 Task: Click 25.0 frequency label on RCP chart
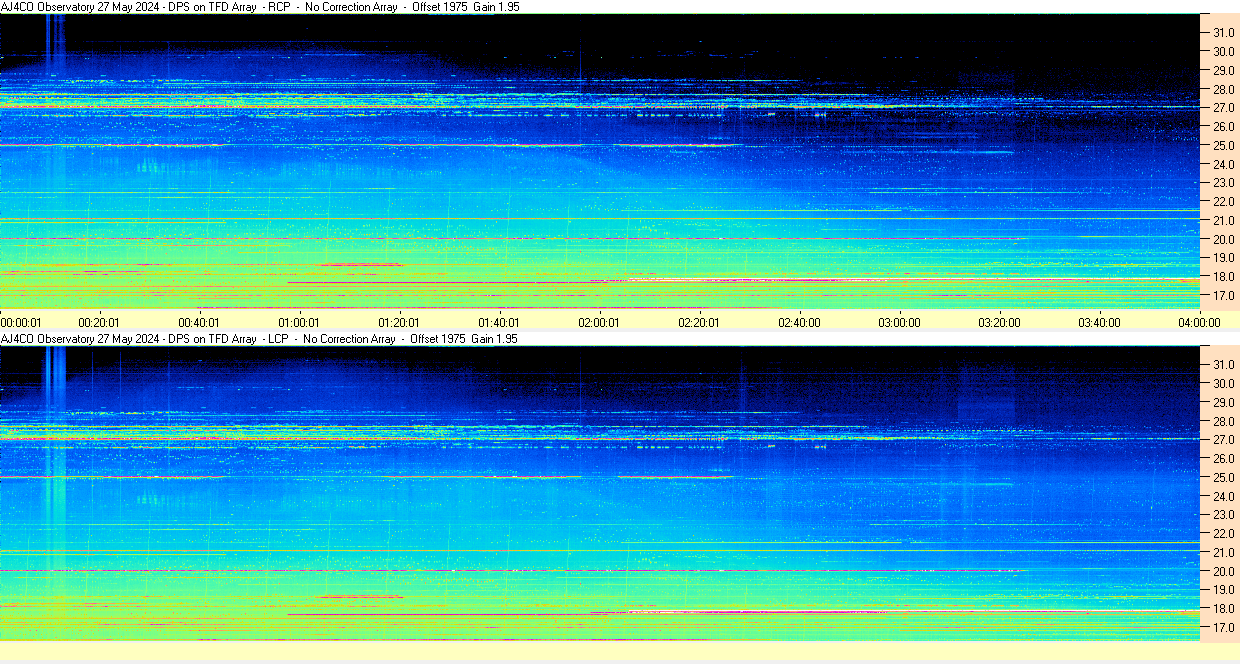pos(1223,145)
